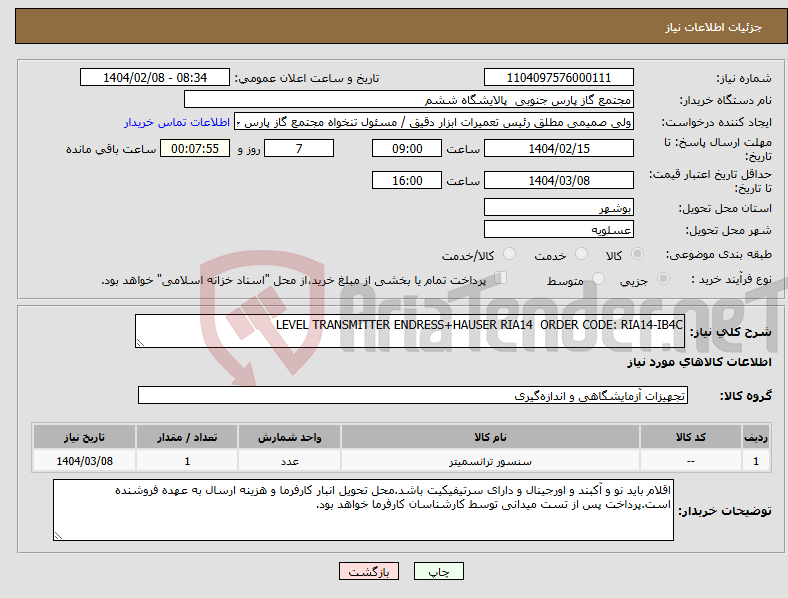This screenshot has width=788, height=598.
Task: Click the price validity time 16:00
Action: (x=407, y=180)
